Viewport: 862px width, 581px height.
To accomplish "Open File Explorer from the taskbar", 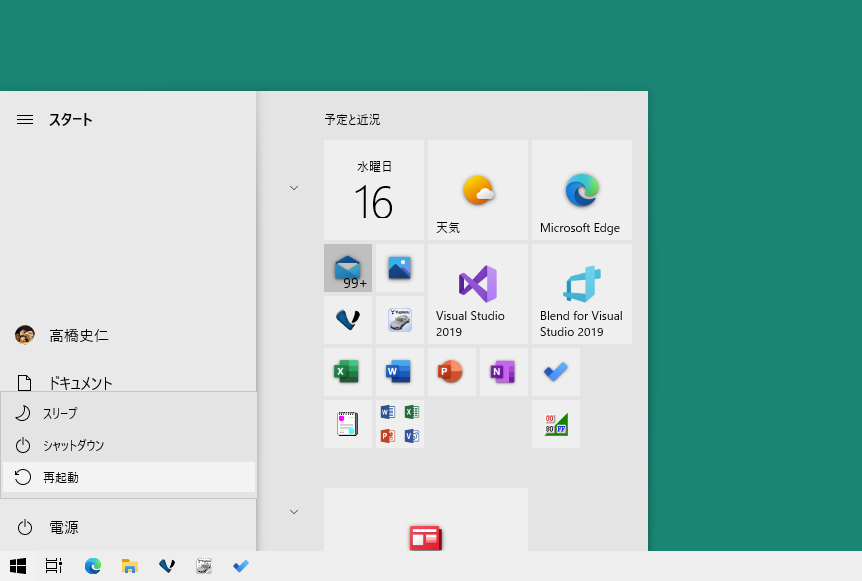I will pyautogui.click(x=130, y=566).
